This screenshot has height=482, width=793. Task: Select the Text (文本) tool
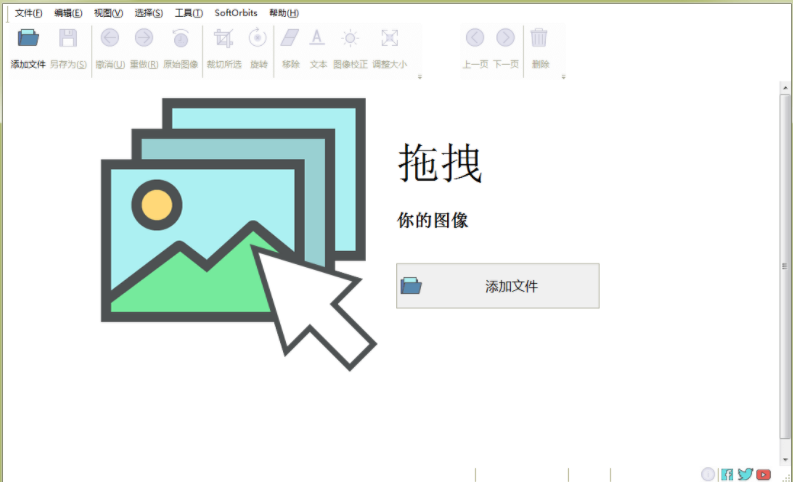[x=317, y=38]
